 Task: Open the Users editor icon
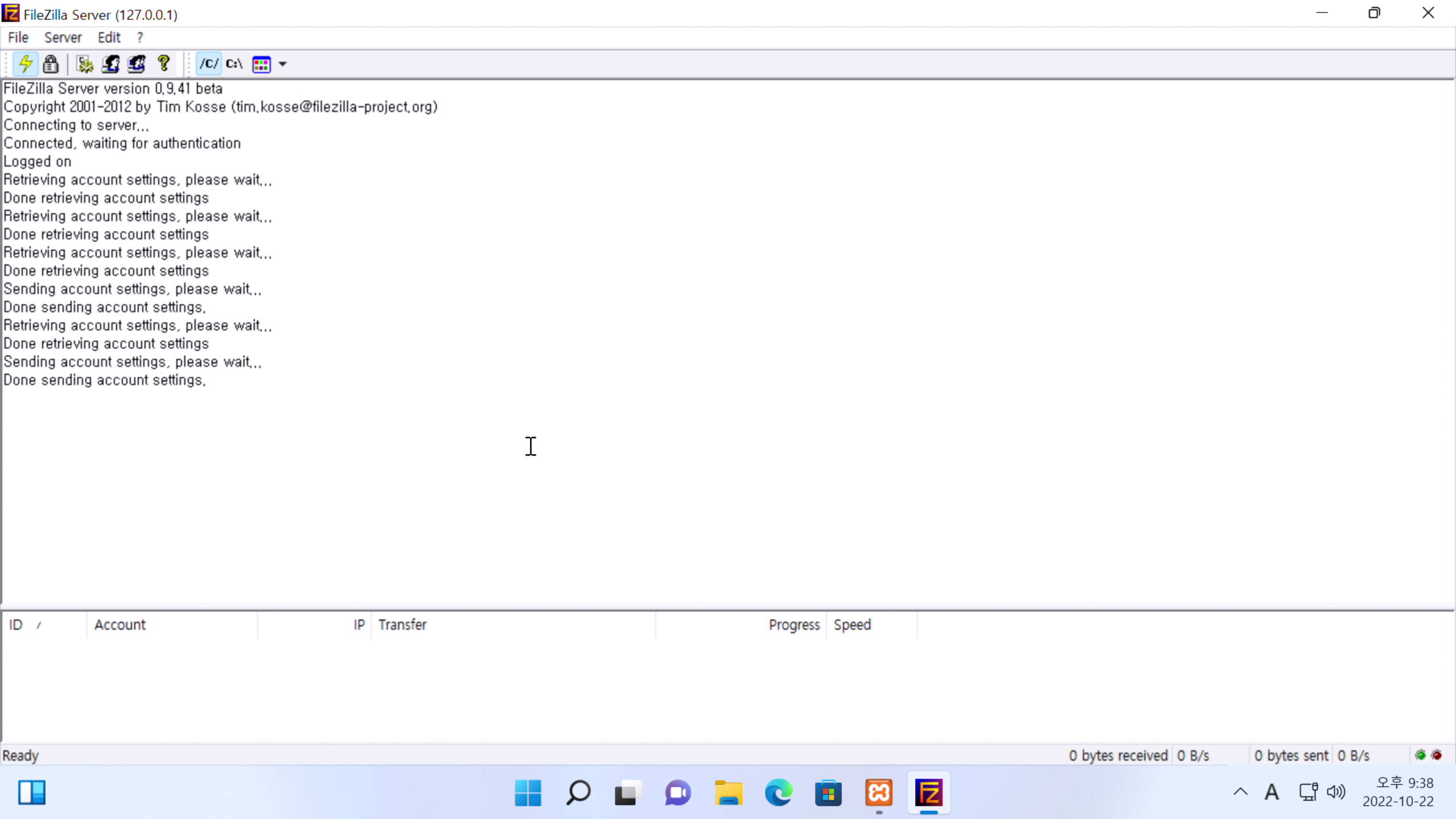click(110, 64)
